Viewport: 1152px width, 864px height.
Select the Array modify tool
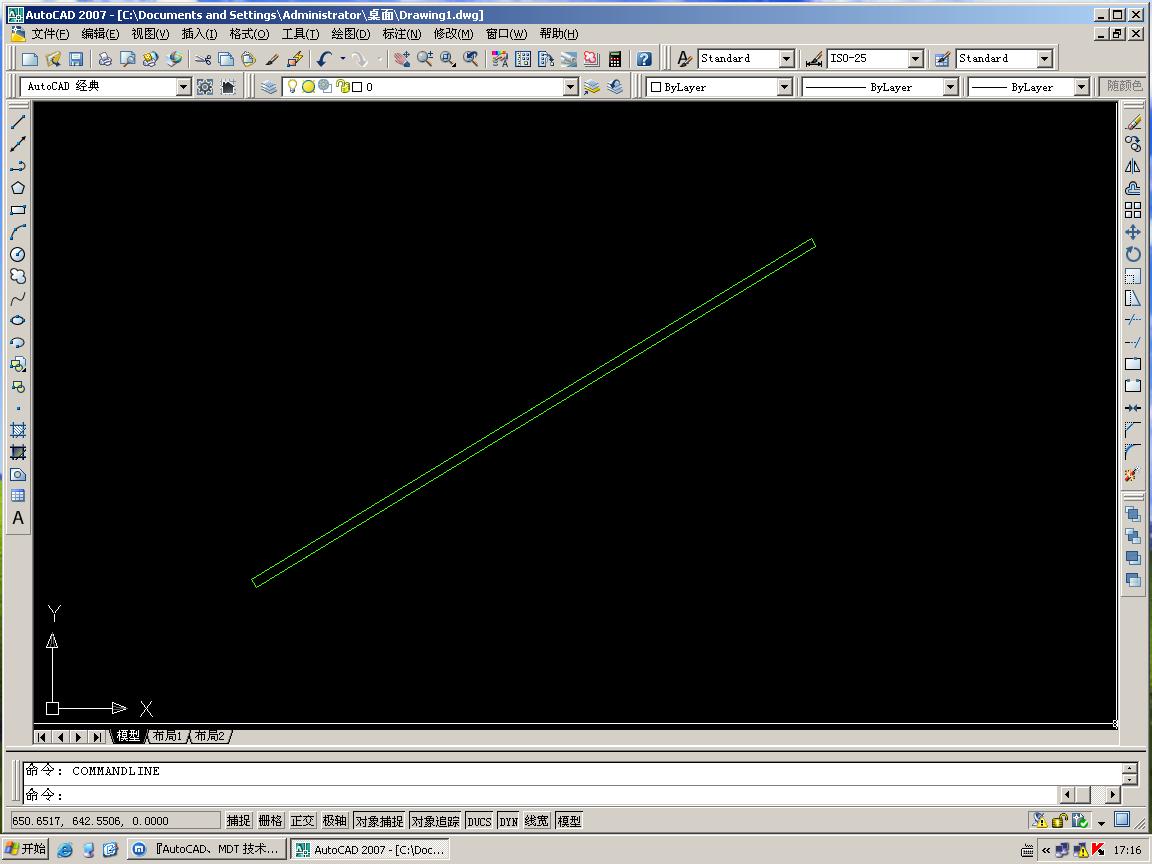pyautogui.click(x=1133, y=210)
